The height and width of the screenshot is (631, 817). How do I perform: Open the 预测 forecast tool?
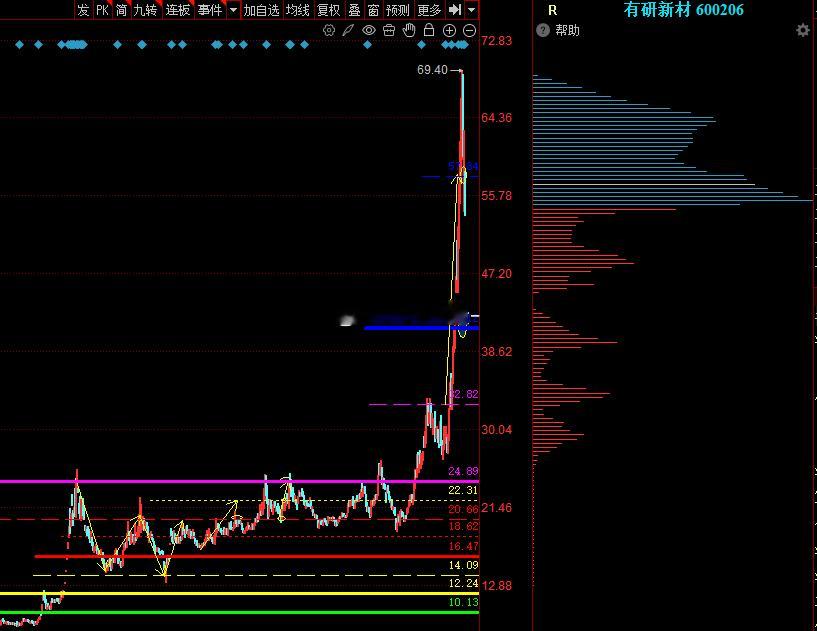tap(398, 10)
